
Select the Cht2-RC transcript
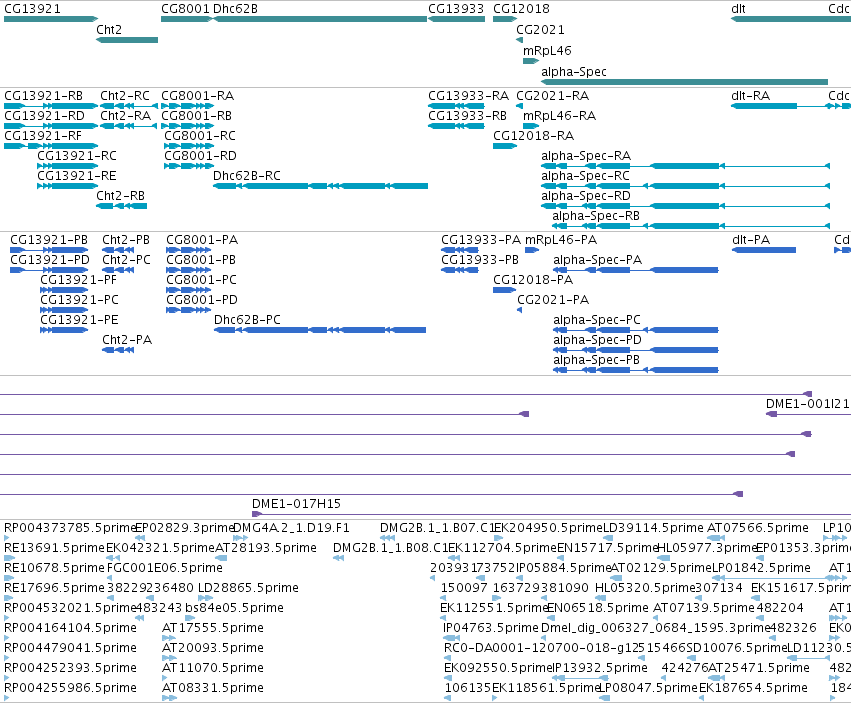(x=129, y=106)
